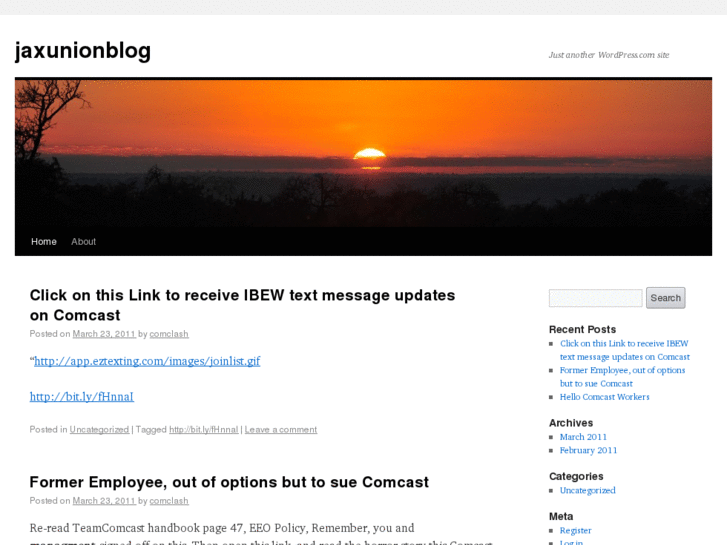Click the sunset header image
This screenshot has height=545, width=727.
pyautogui.click(x=363, y=153)
